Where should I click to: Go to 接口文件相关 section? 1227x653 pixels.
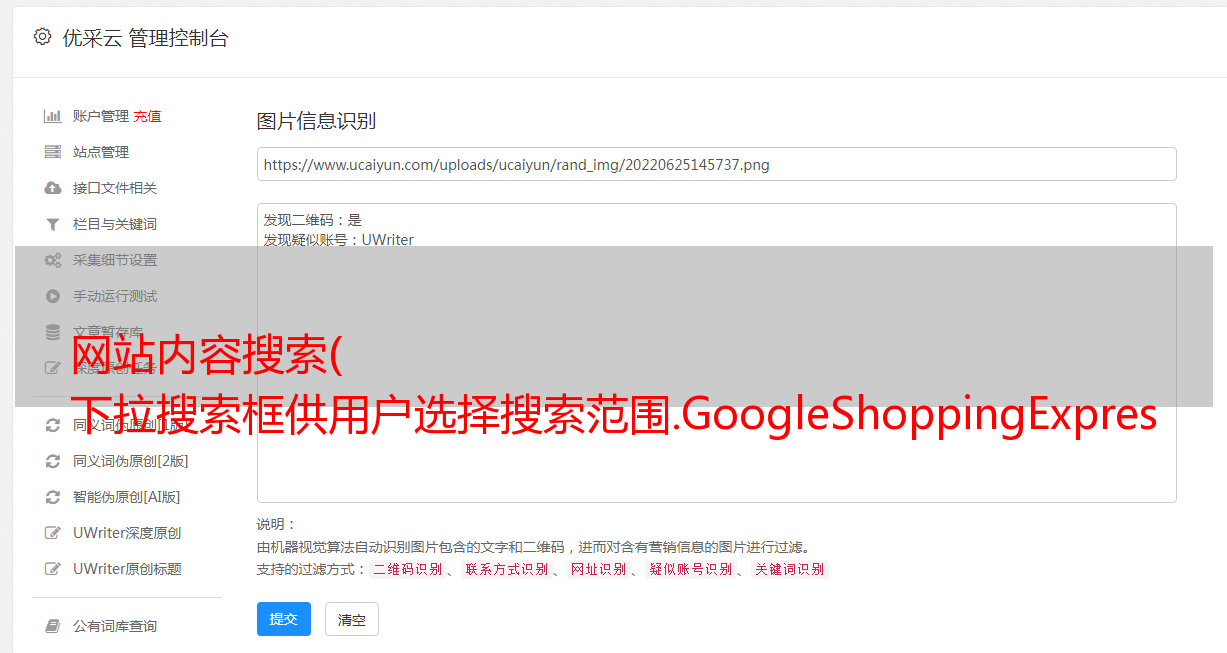115,188
